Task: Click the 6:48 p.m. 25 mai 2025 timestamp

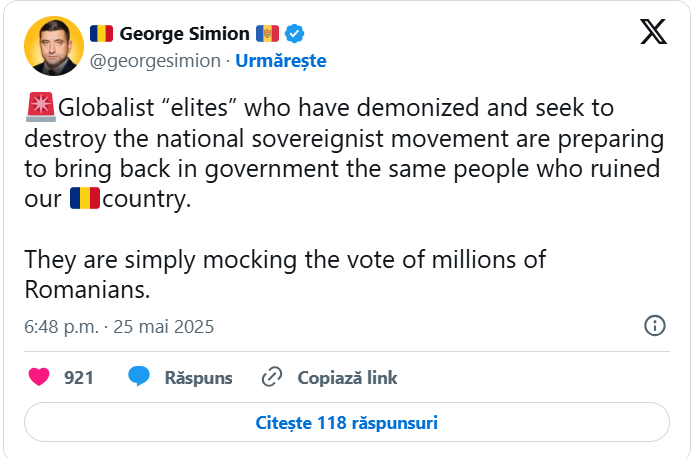Action: pyautogui.click(x=119, y=326)
